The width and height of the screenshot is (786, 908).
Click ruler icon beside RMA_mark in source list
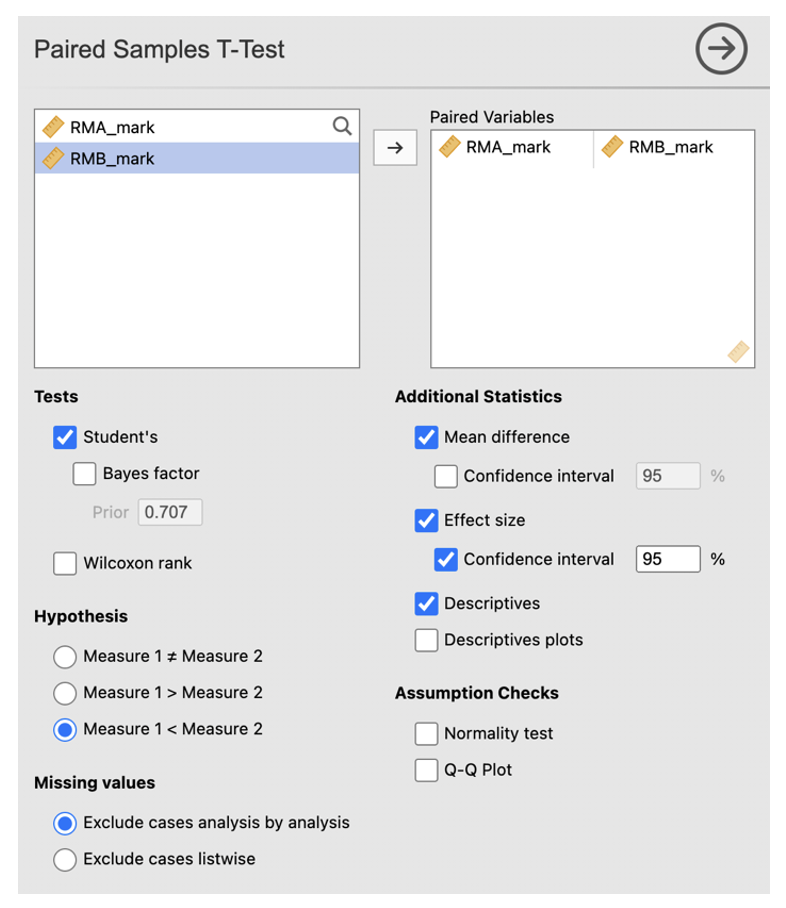click(53, 127)
